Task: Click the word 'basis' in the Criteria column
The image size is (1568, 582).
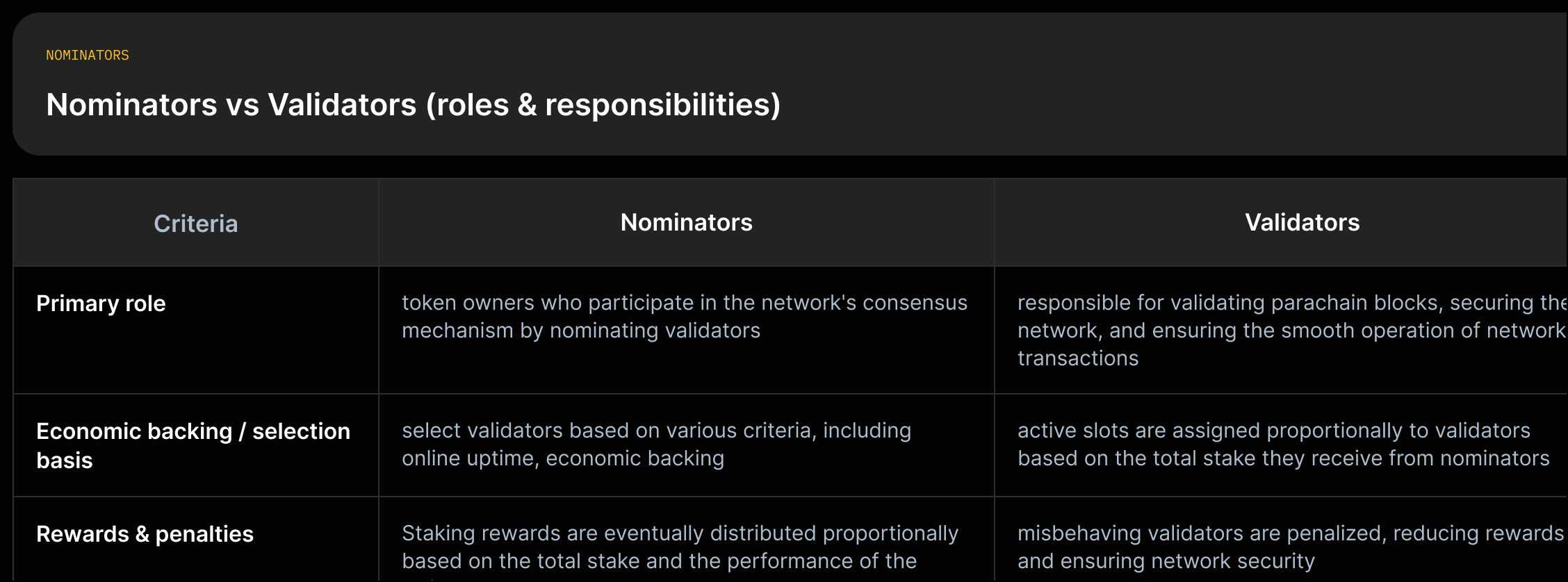Action: coord(65,460)
